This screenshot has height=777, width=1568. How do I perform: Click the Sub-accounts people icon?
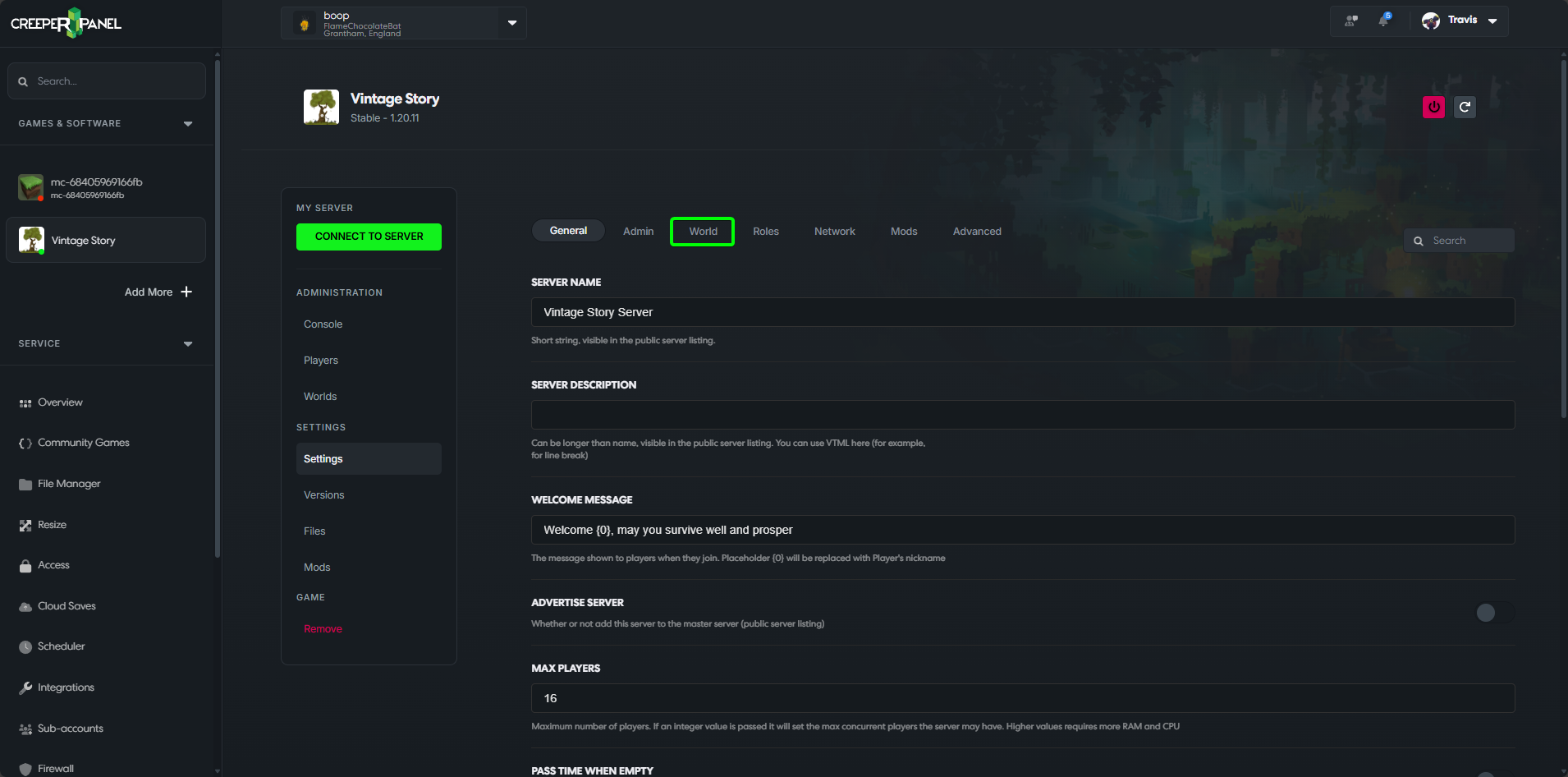25,729
